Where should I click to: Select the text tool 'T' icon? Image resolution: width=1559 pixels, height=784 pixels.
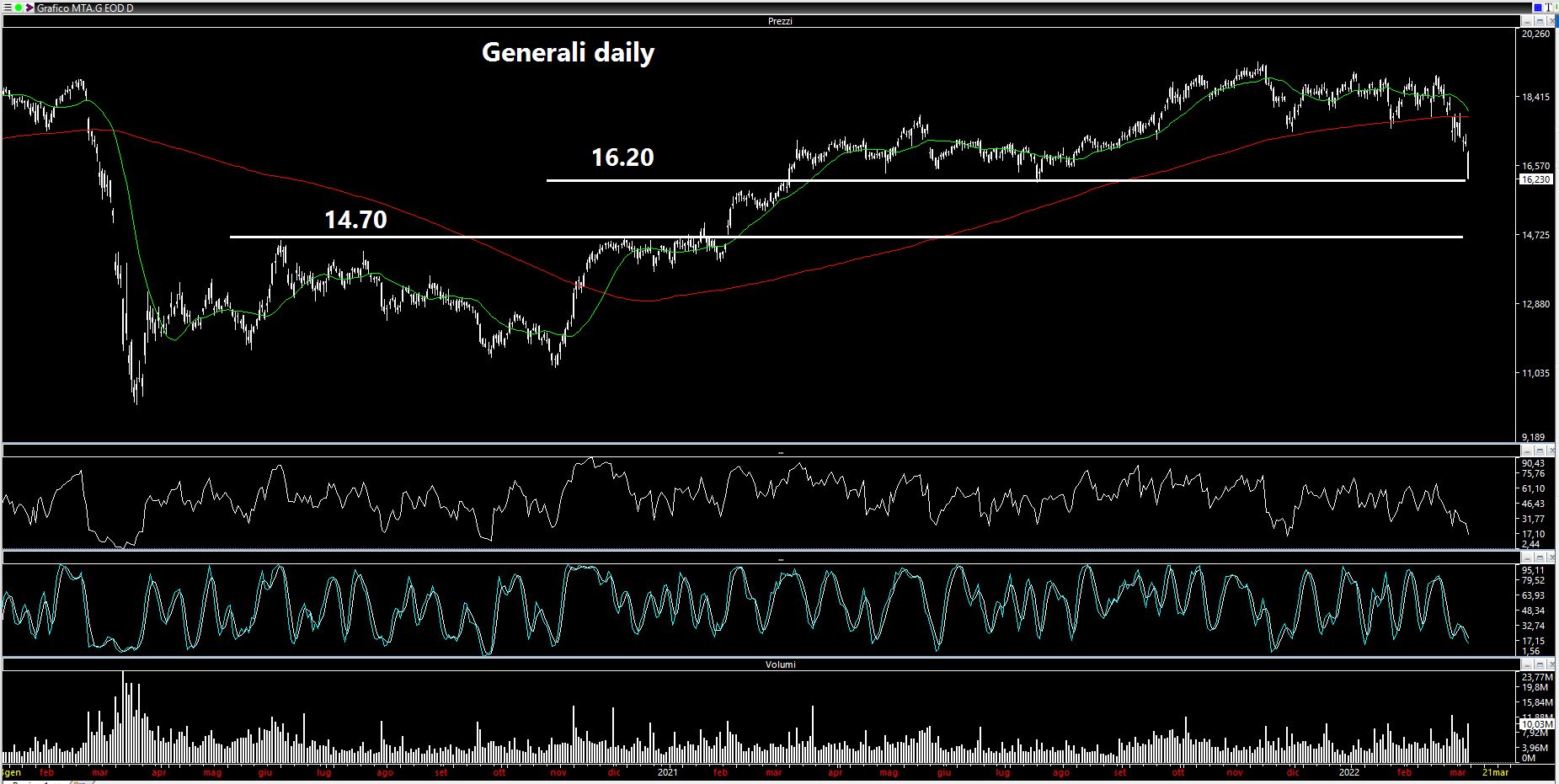click(x=1548, y=8)
